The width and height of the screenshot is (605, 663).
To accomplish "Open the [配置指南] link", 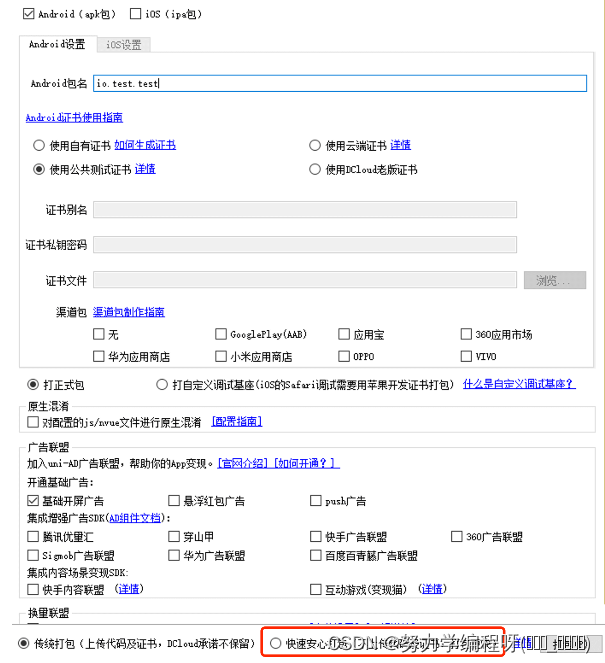I will (x=237, y=422).
